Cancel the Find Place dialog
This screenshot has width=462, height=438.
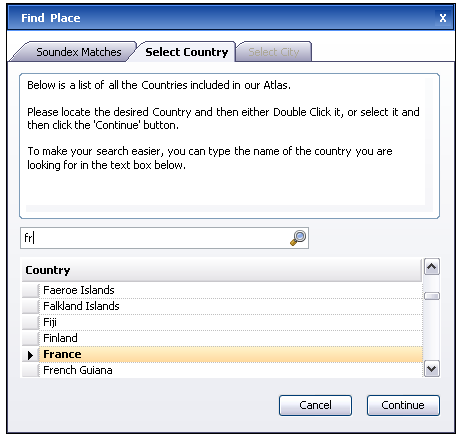pyautogui.click(x=315, y=405)
